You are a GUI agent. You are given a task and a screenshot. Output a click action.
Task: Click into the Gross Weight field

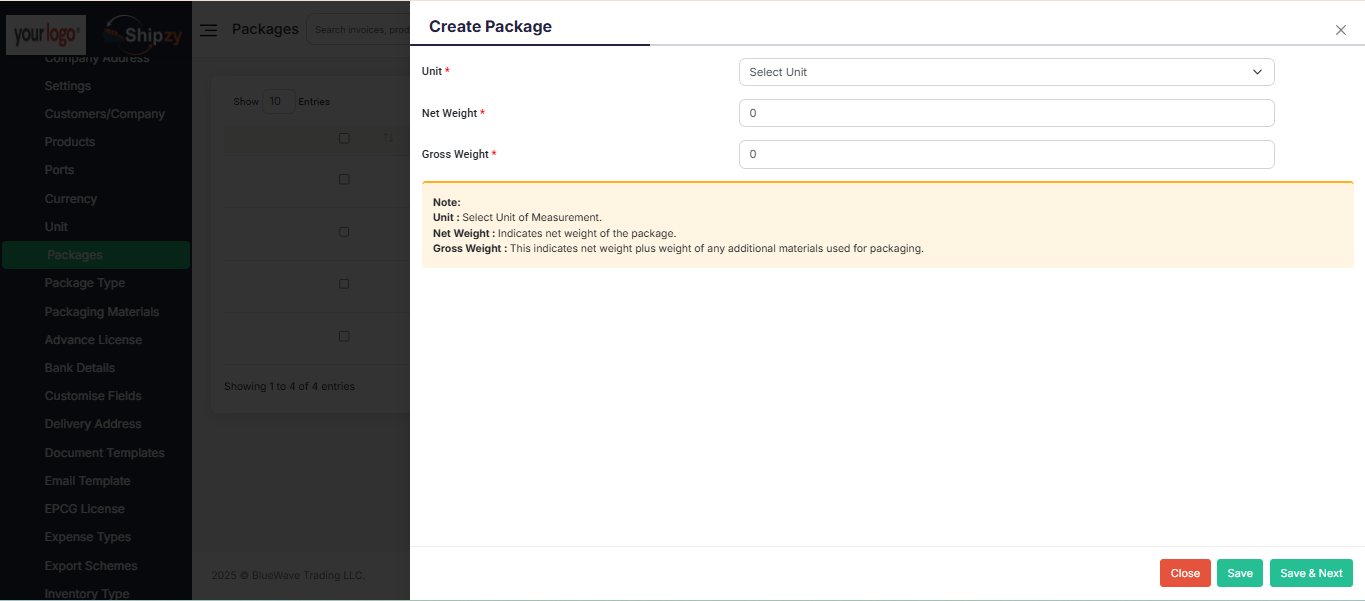tap(1006, 154)
